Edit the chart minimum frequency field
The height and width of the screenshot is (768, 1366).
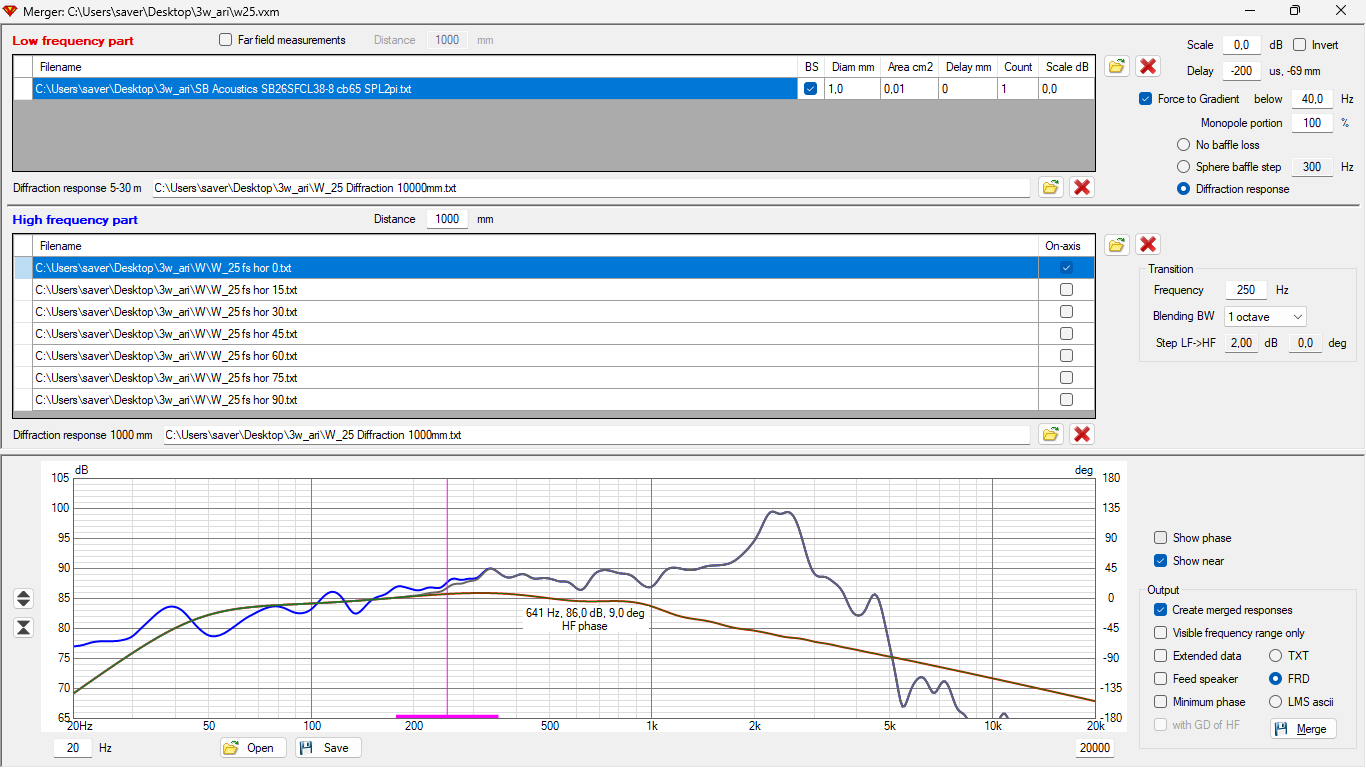(x=73, y=748)
